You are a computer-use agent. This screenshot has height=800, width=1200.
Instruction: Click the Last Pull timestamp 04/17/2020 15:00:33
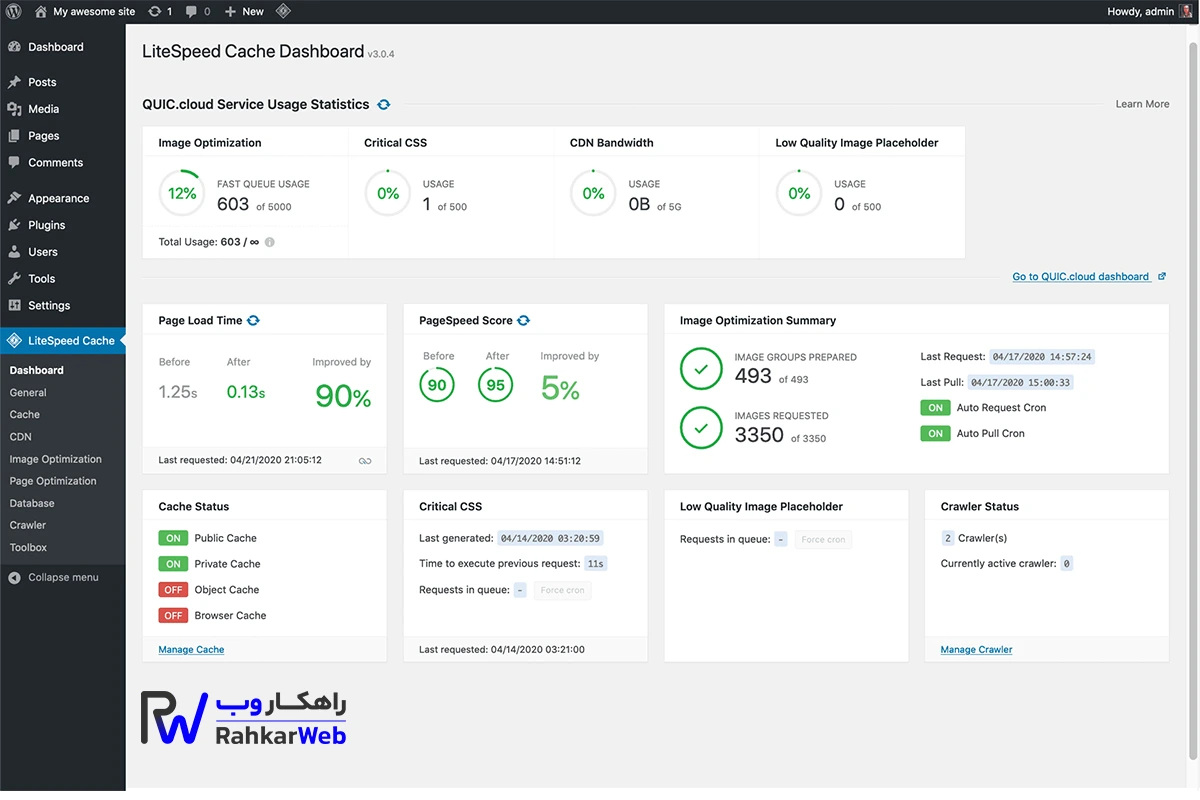tap(1020, 383)
